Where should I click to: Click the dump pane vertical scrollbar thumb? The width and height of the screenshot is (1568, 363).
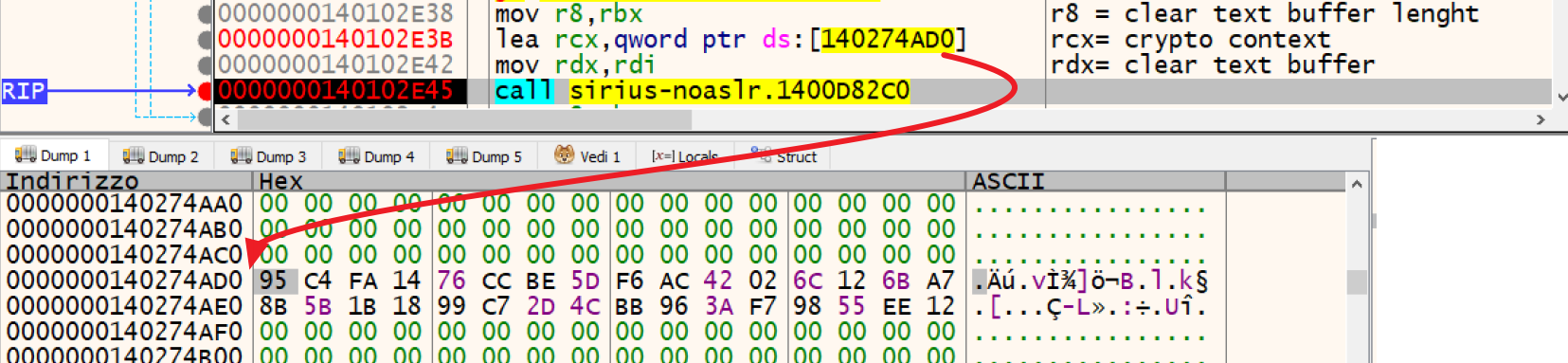coord(1357,281)
